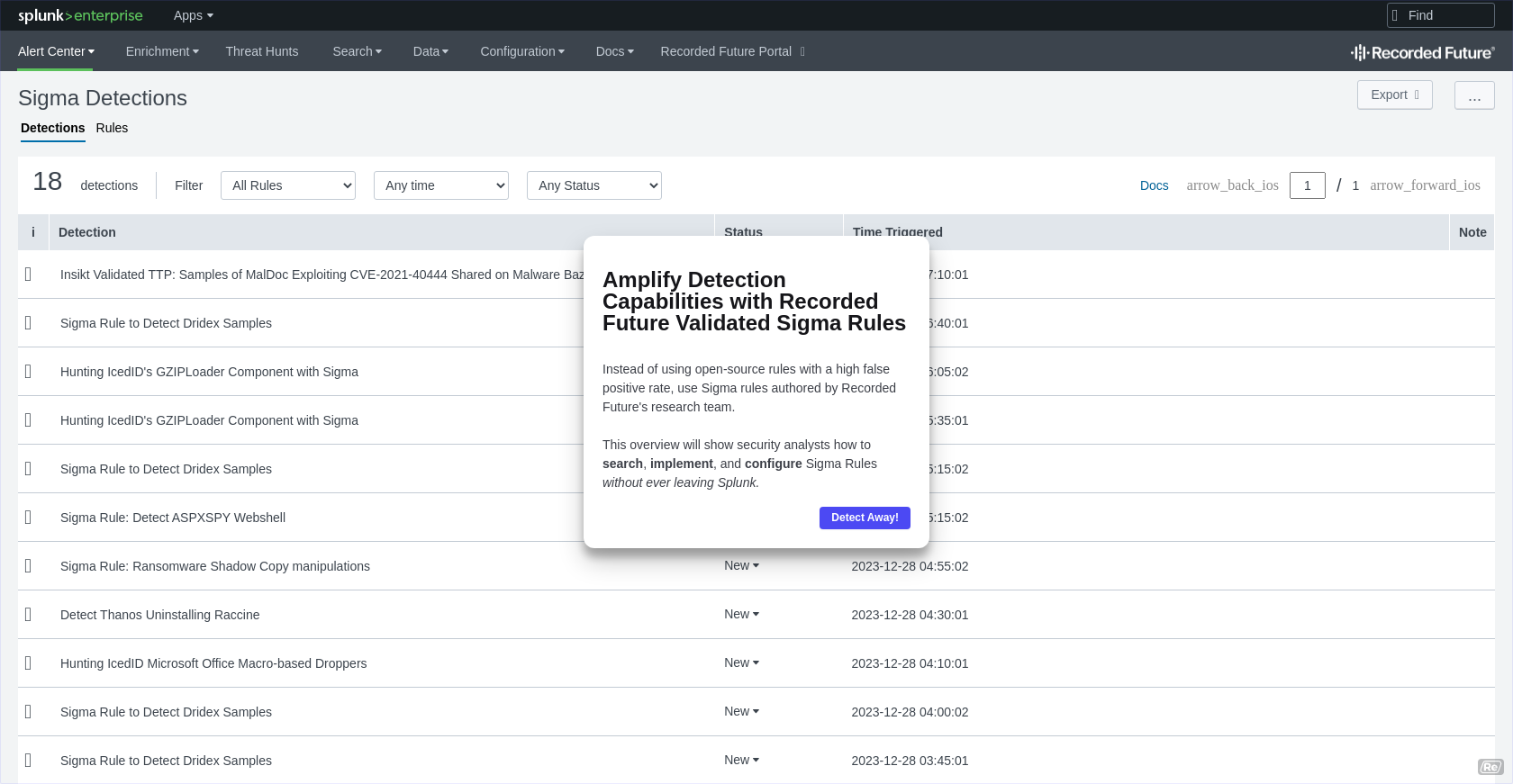1513x784 pixels.
Task: Open the Search menu
Action: pyautogui.click(x=357, y=51)
